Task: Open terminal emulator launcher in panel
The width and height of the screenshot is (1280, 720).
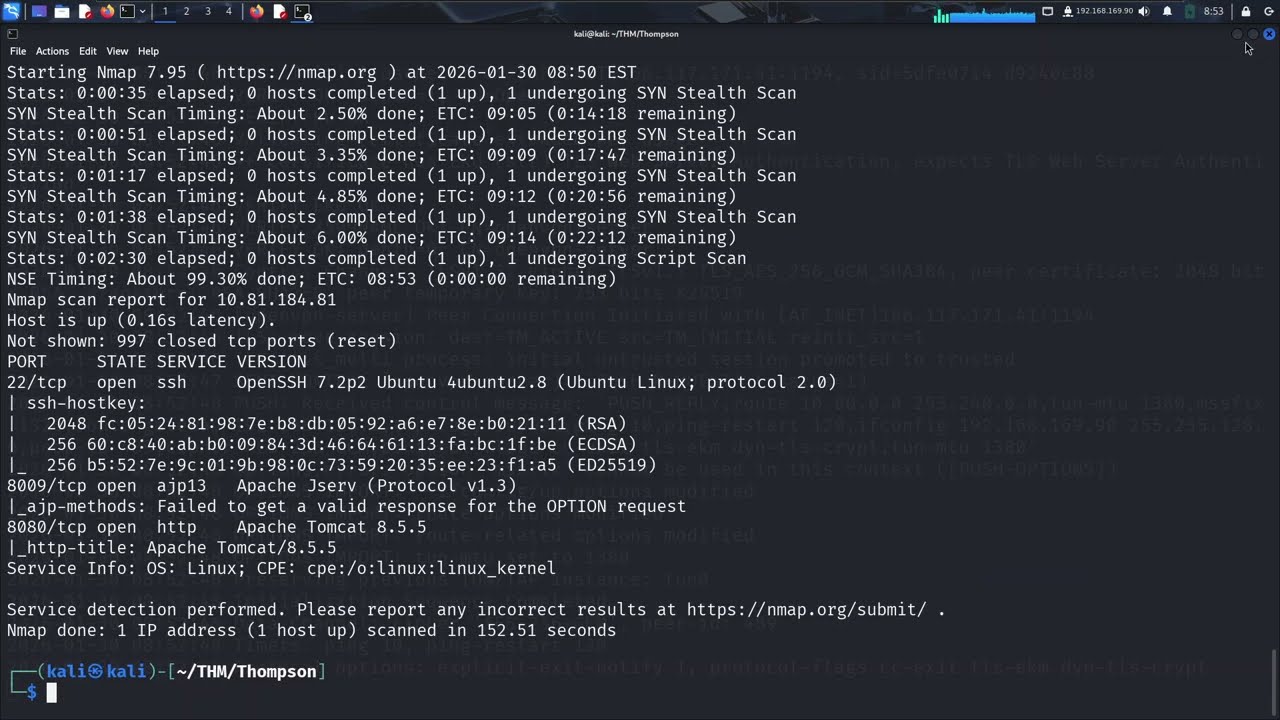Action: (x=127, y=11)
